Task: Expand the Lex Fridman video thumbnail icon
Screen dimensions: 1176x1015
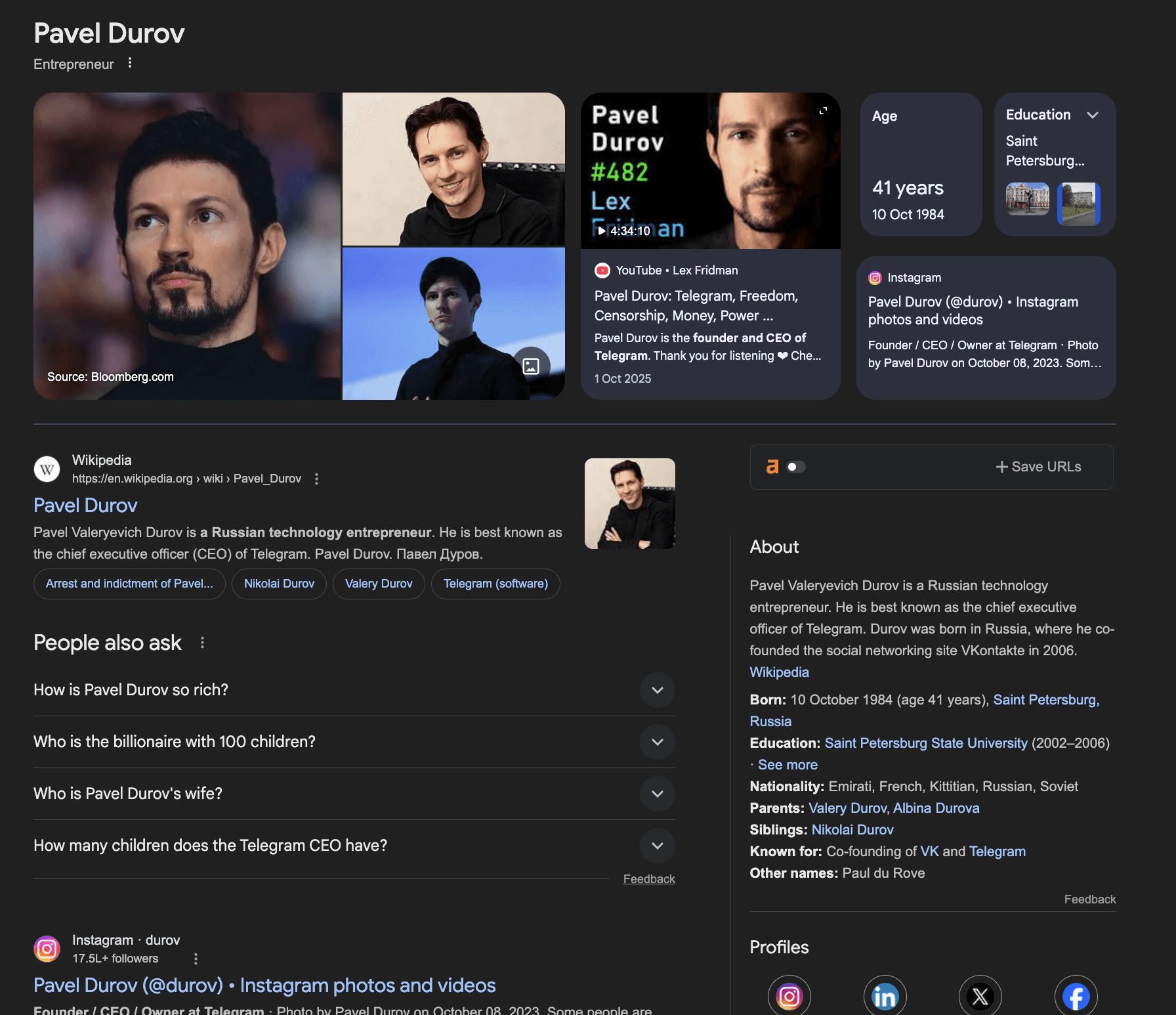Action: [823, 110]
